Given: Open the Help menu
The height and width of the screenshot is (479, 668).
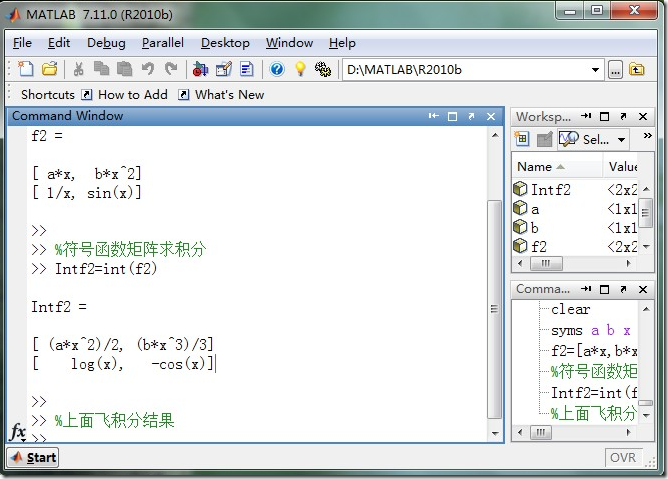Looking at the screenshot, I should point(342,43).
